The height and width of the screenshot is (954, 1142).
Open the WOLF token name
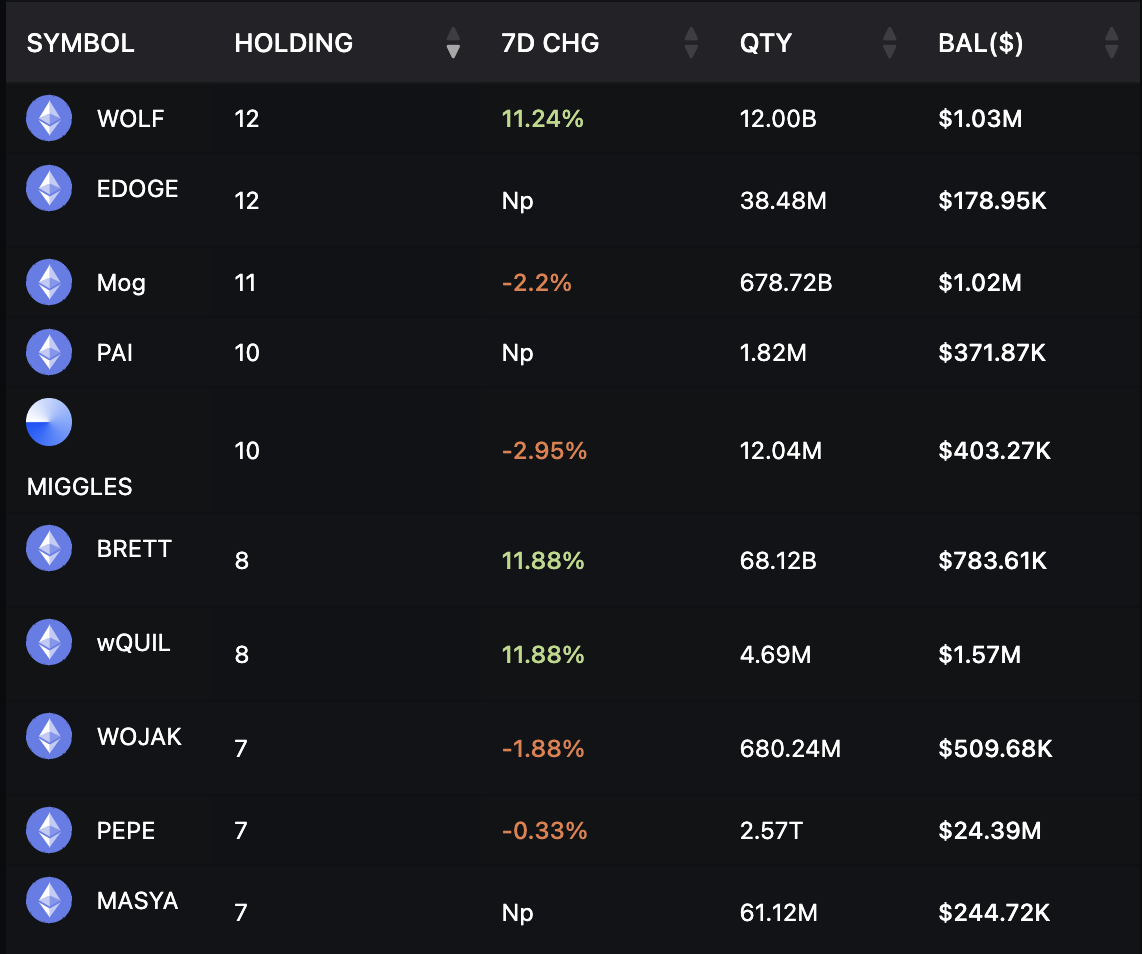130,118
